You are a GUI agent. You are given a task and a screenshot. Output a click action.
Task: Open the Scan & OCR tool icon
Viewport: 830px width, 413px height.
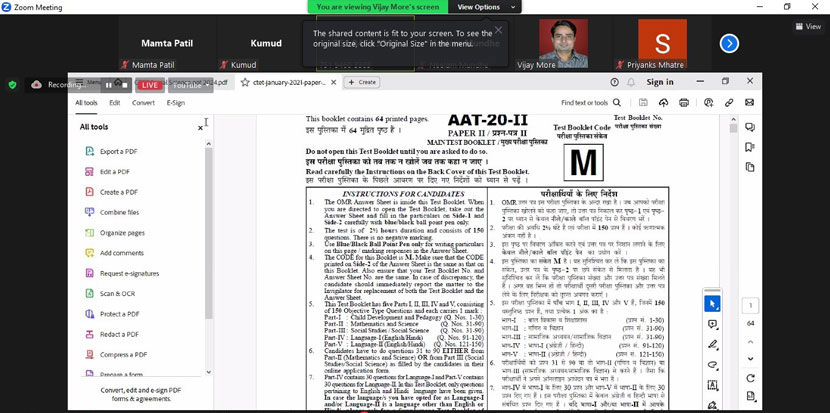coord(89,293)
